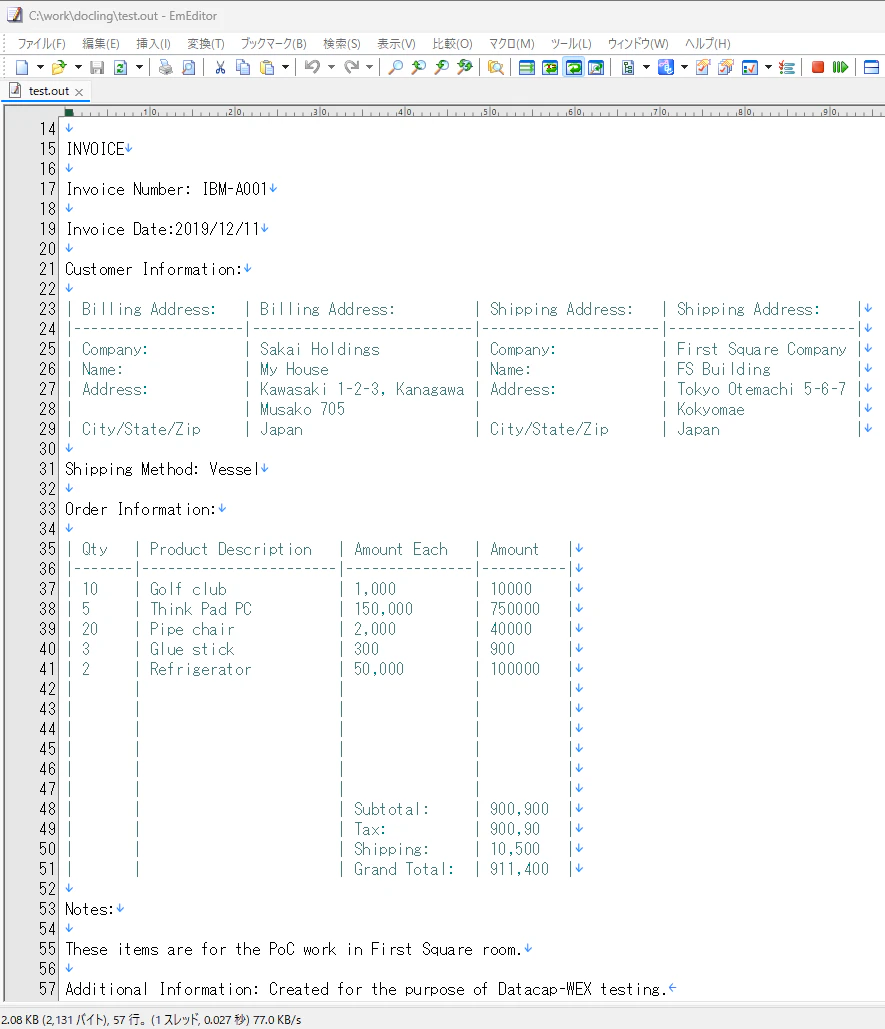Screen dimensions: 885x1029
Task: Click the Find in Files folder icon
Action: tap(496, 67)
